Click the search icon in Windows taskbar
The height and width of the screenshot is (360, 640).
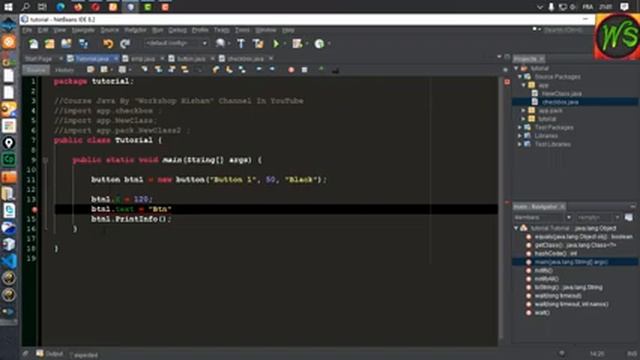pyautogui.click(x=25, y=7)
